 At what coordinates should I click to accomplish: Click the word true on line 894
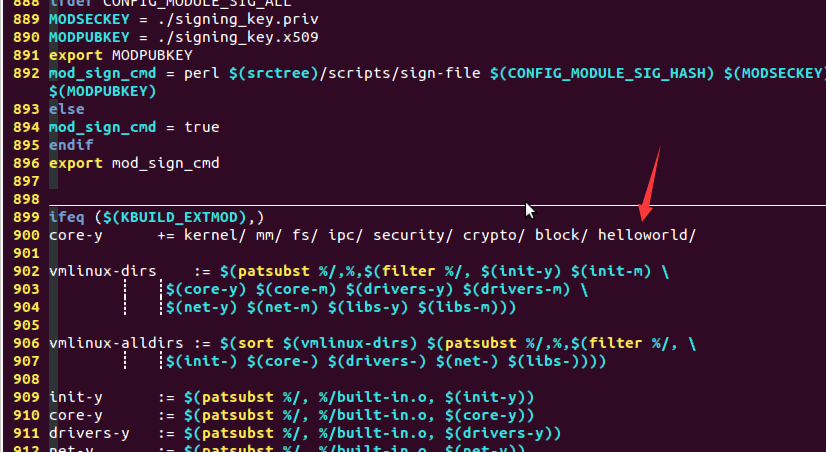[x=202, y=127]
